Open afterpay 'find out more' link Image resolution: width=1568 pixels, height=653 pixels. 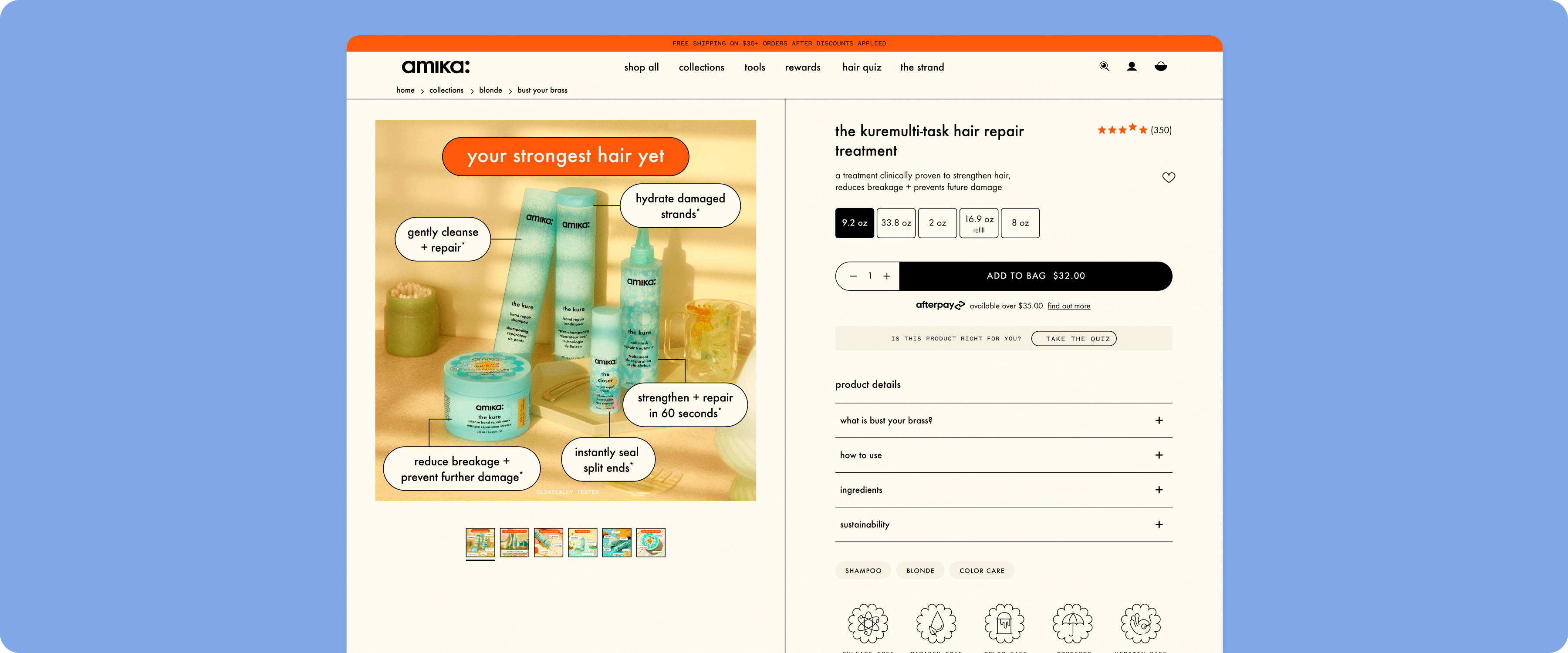pyautogui.click(x=1068, y=306)
